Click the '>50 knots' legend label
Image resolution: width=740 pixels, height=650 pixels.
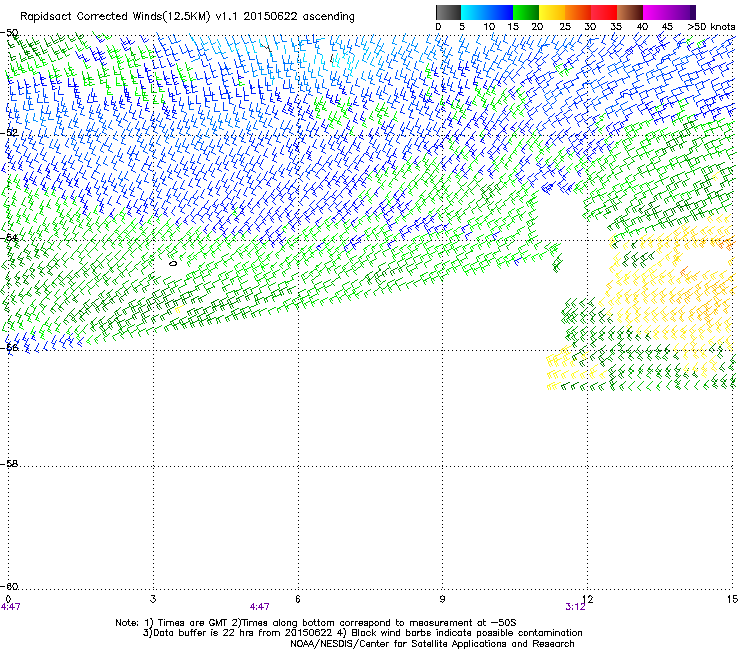point(711,26)
